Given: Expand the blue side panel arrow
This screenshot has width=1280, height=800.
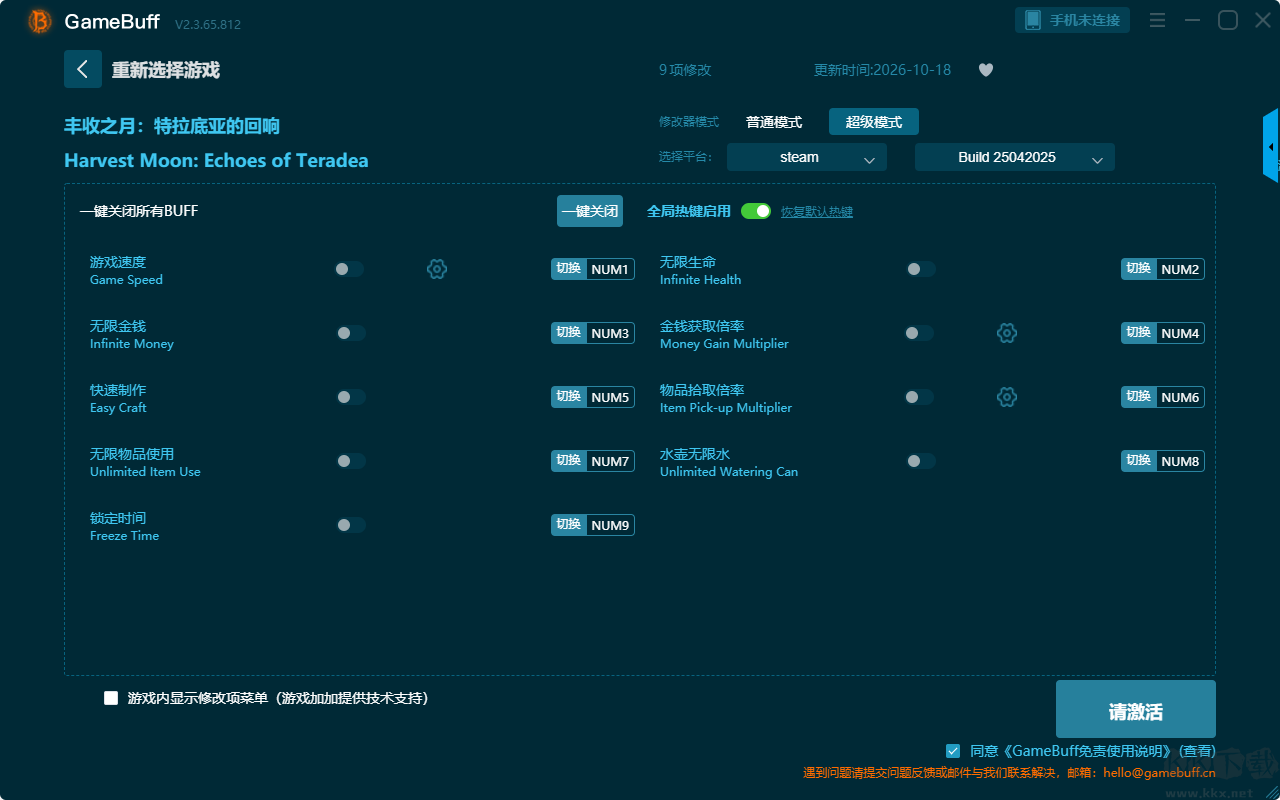Looking at the screenshot, I should [x=1271, y=146].
